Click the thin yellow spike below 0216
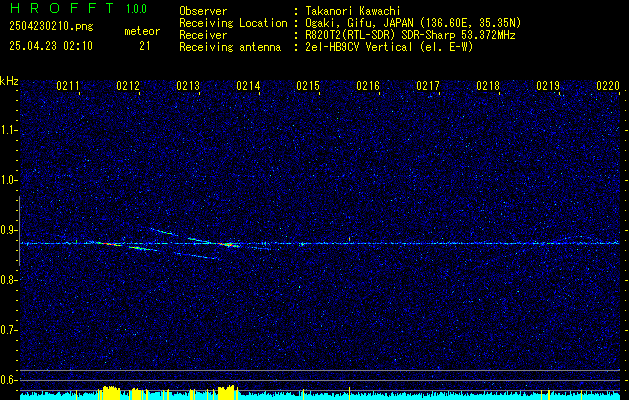Viewport: 629px width, 400px height. click(x=349, y=393)
